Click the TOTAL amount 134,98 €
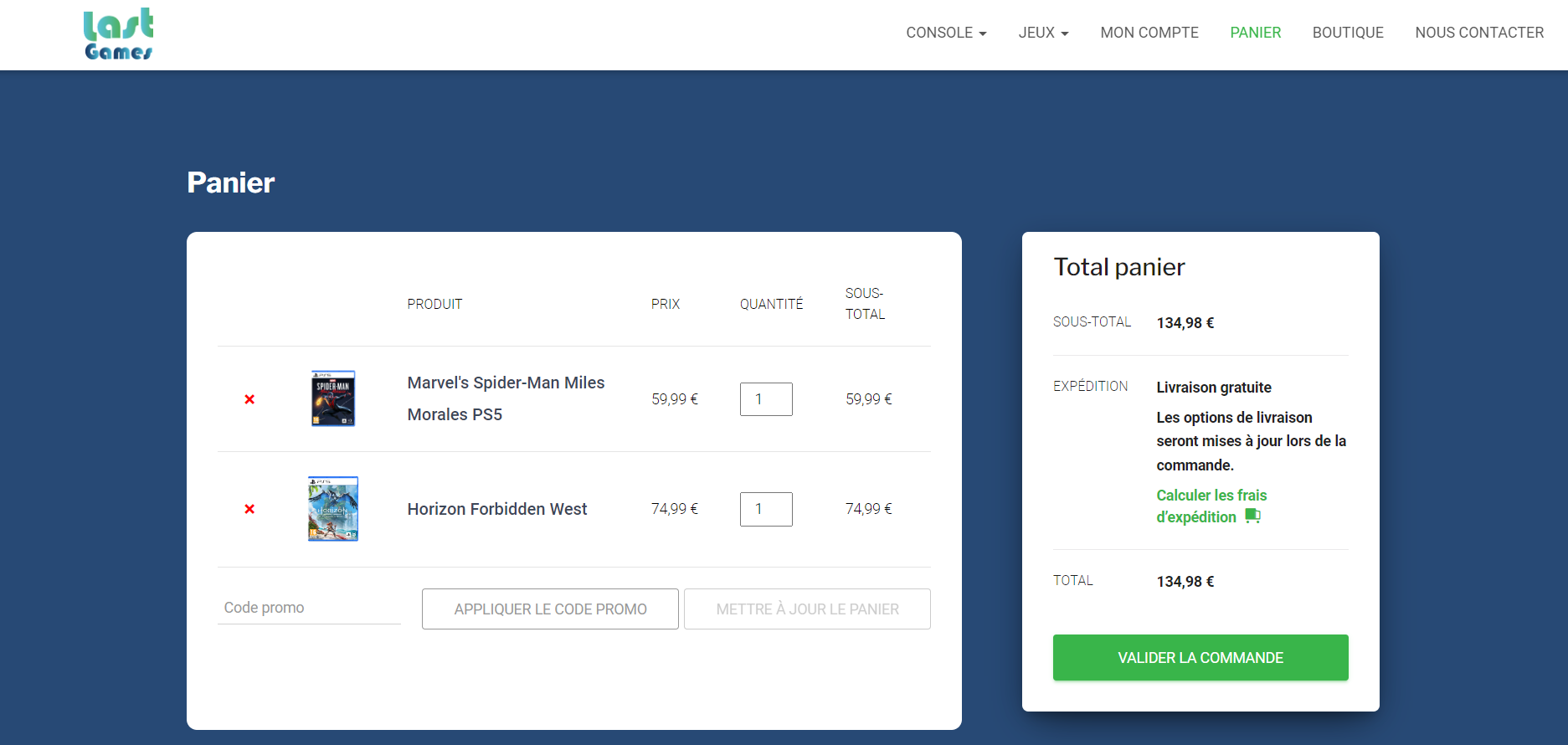The width and height of the screenshot is (1568, 745). pyautogui.click(x=1185, y=582)
